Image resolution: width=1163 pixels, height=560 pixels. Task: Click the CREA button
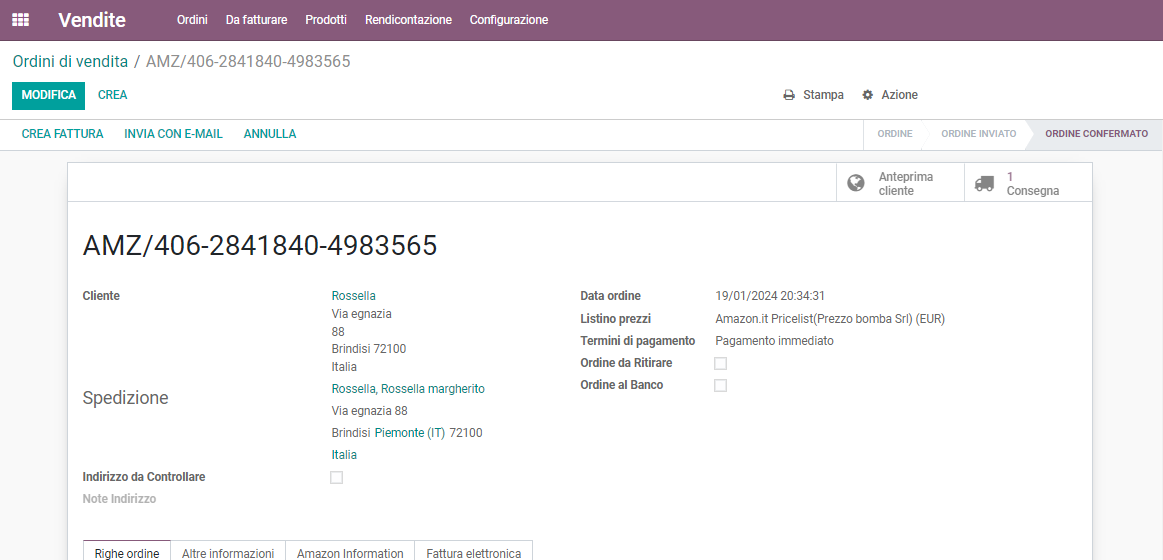[113, 95]
